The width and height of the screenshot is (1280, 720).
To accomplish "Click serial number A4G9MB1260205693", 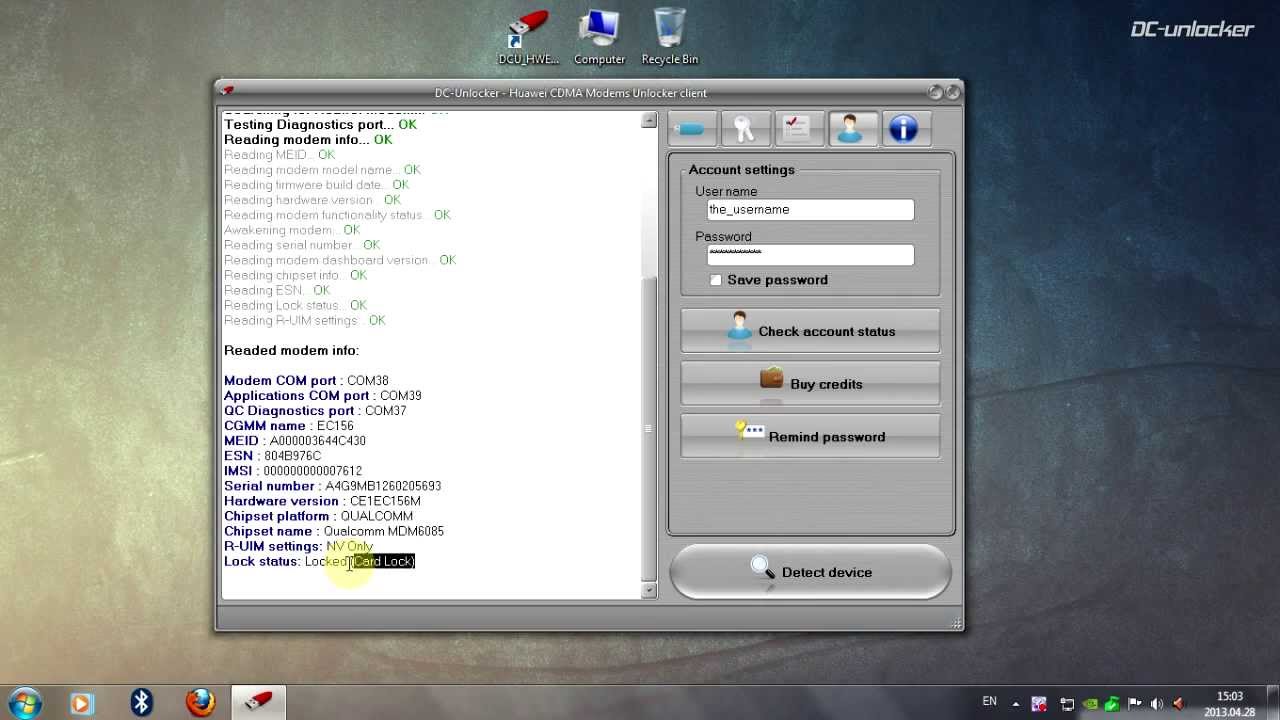I will pos(383,486).
